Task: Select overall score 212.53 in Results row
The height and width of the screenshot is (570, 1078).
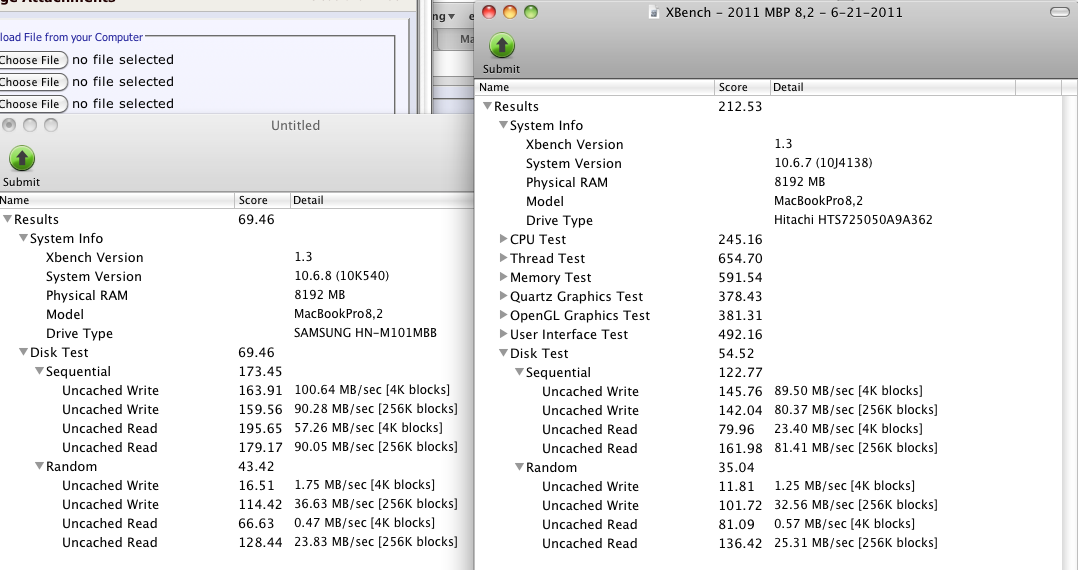Action: pyautogui.click(x=740, y=107)
